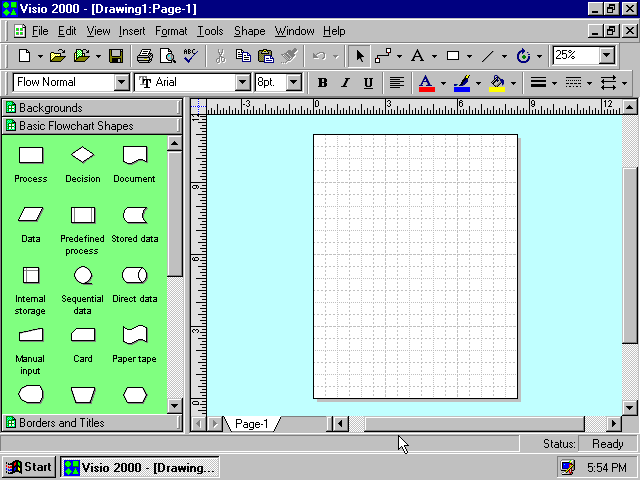The width and height of the screenshot is (640, 480).
Task: Pick the Direct data shape
Action: click(x=135, y=275)
